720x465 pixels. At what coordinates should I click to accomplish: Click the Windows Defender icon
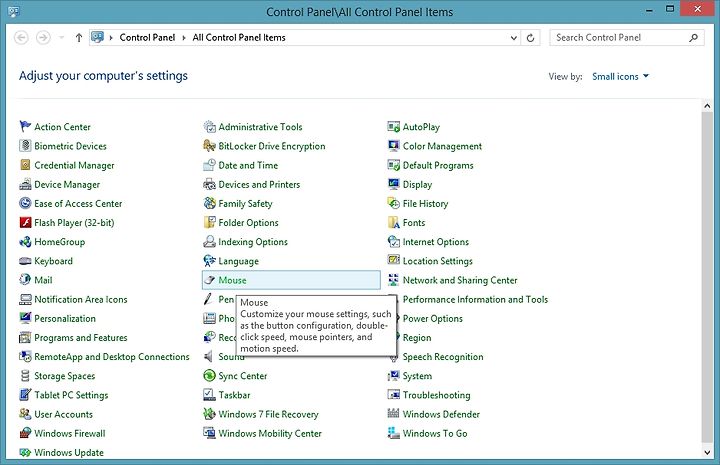tap(394, 414)
